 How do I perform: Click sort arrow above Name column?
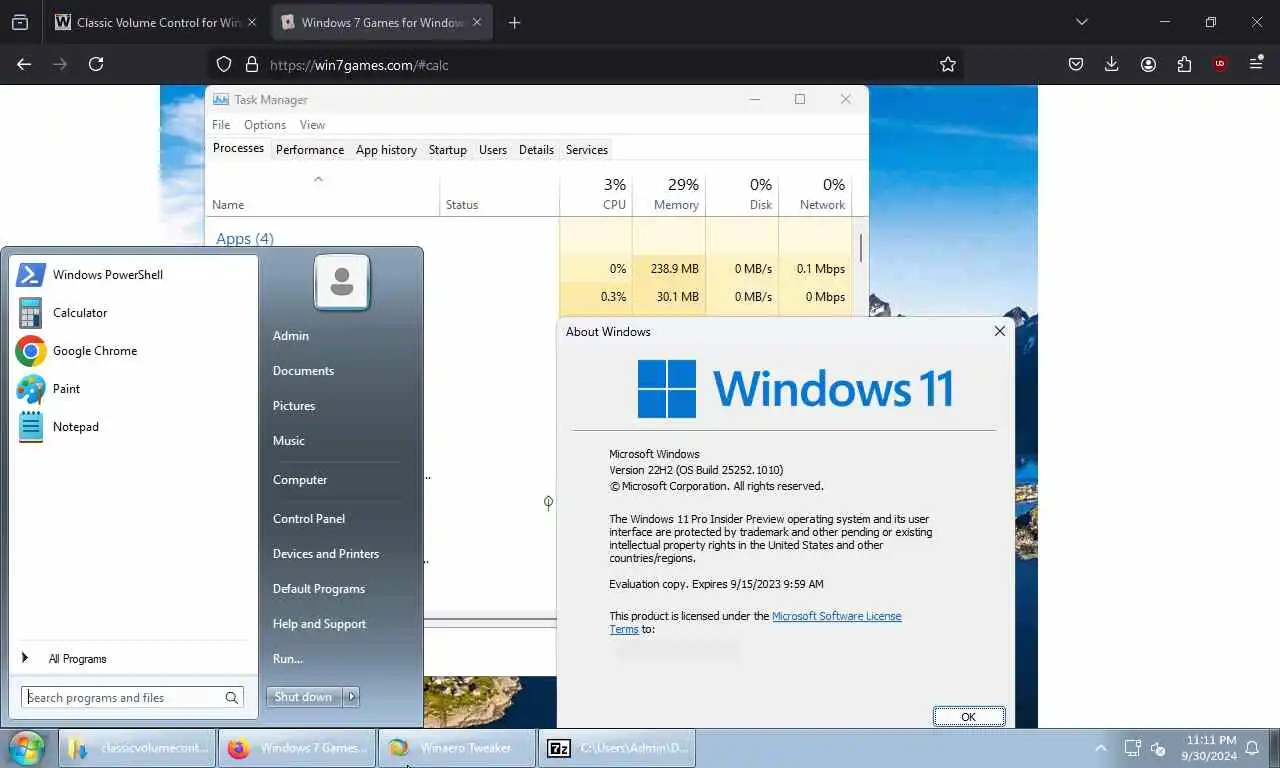point(318,179)
